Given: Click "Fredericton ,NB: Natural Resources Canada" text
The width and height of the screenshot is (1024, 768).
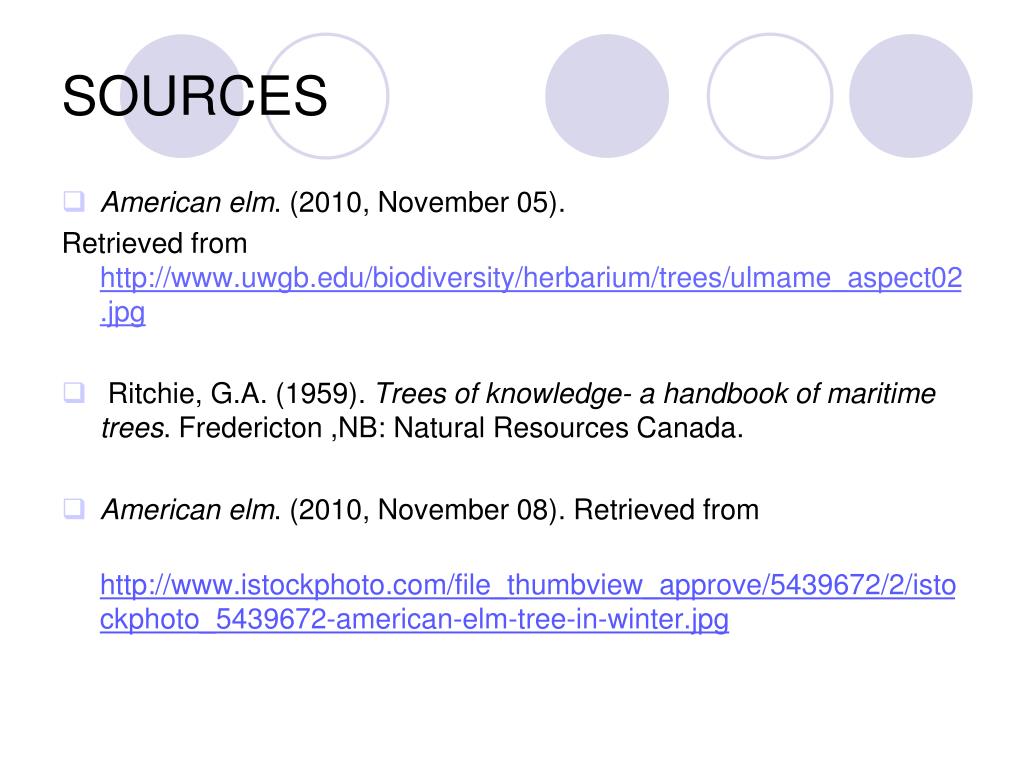Looking at the screenshot, I should click(458, 428).
